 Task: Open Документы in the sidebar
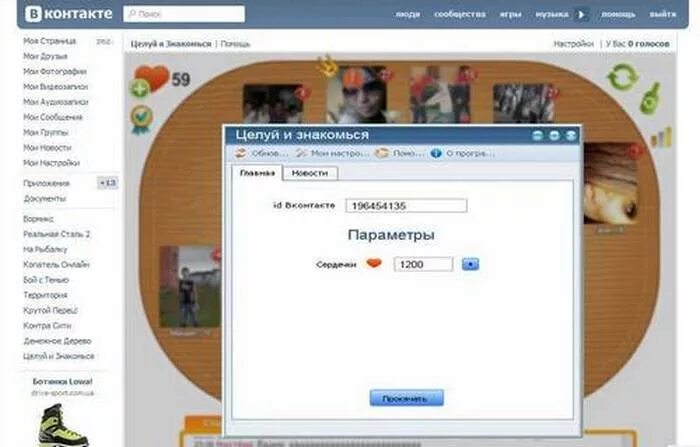coord(45,199)
